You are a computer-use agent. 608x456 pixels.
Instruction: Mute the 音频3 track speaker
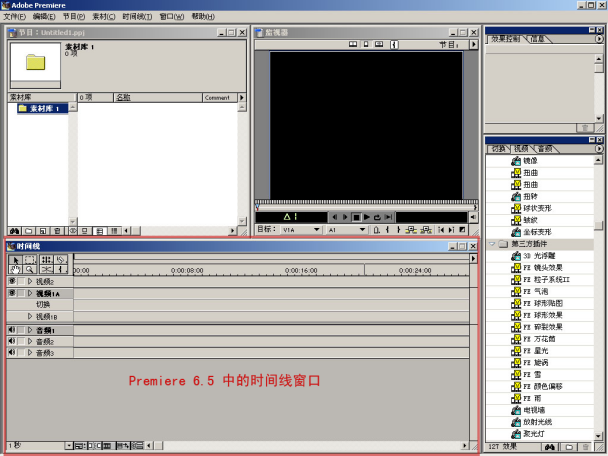pyautogui.click(x=12, y=352)
